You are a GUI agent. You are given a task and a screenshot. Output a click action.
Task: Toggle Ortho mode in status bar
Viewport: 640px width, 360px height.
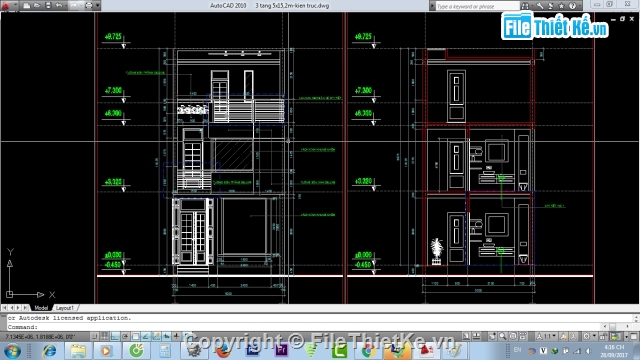[115, 336]
